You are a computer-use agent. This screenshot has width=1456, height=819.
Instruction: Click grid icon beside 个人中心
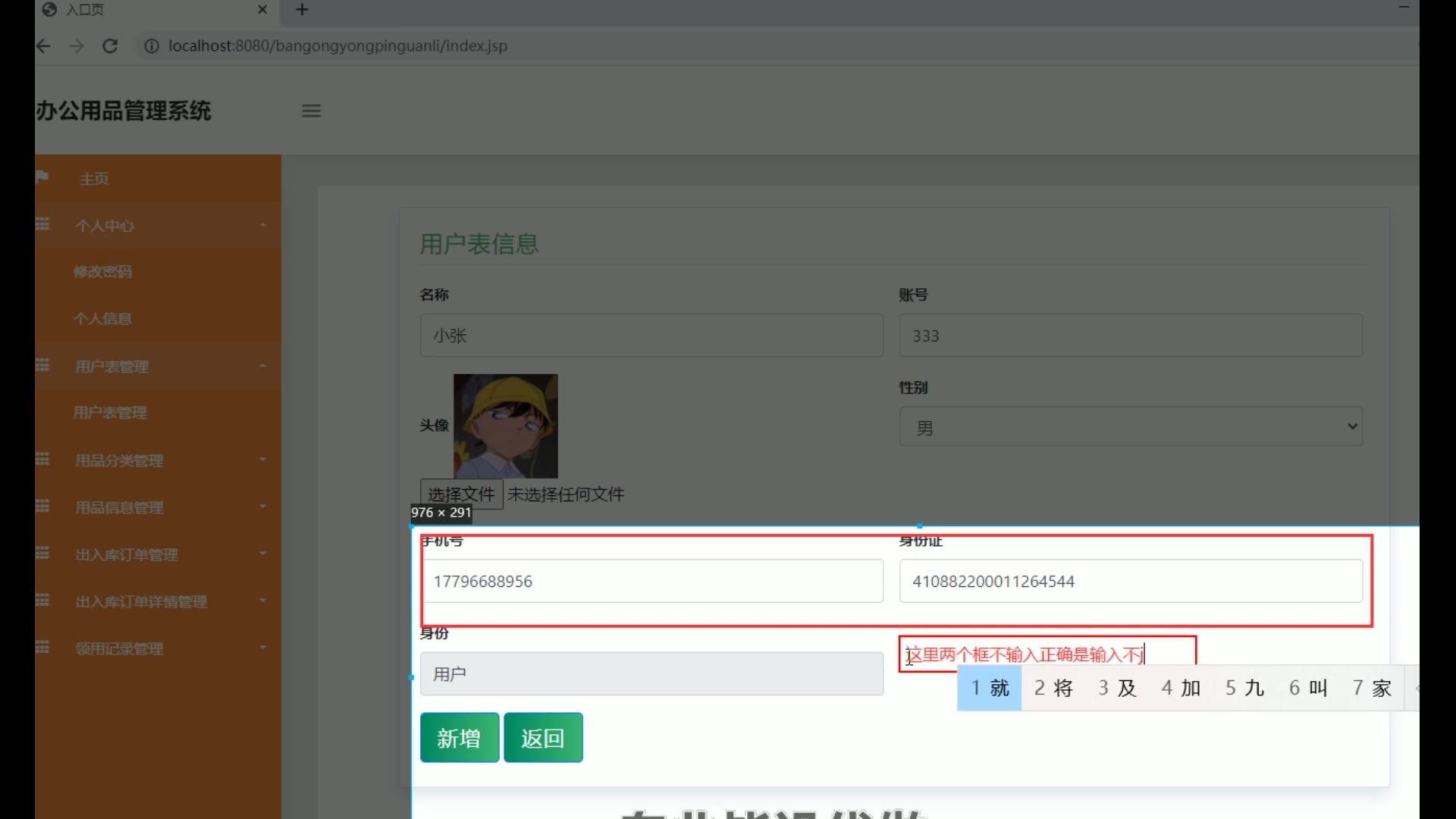pos(42,224)
